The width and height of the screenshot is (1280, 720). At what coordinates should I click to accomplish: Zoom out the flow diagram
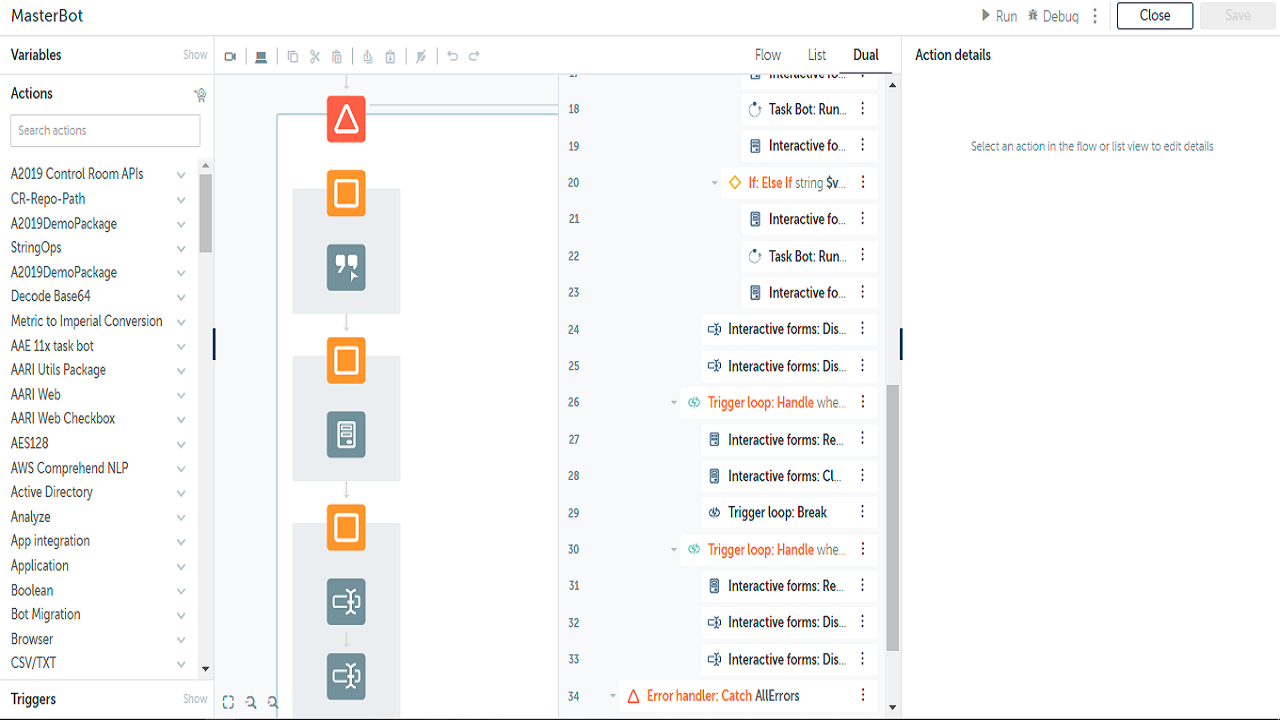pyautogui.click(x=251, y=702)
